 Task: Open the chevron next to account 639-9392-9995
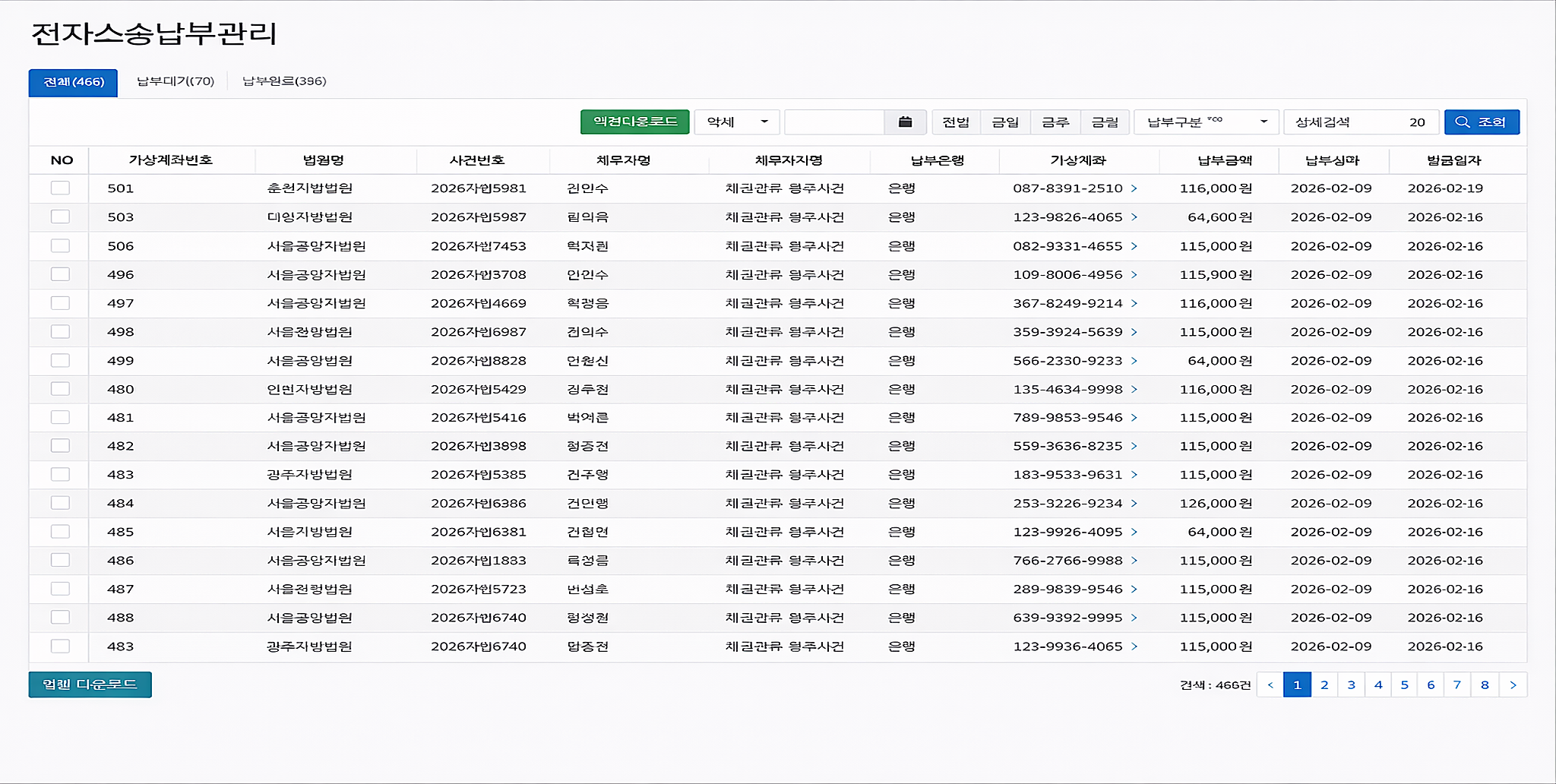(x=1134, y=618)
